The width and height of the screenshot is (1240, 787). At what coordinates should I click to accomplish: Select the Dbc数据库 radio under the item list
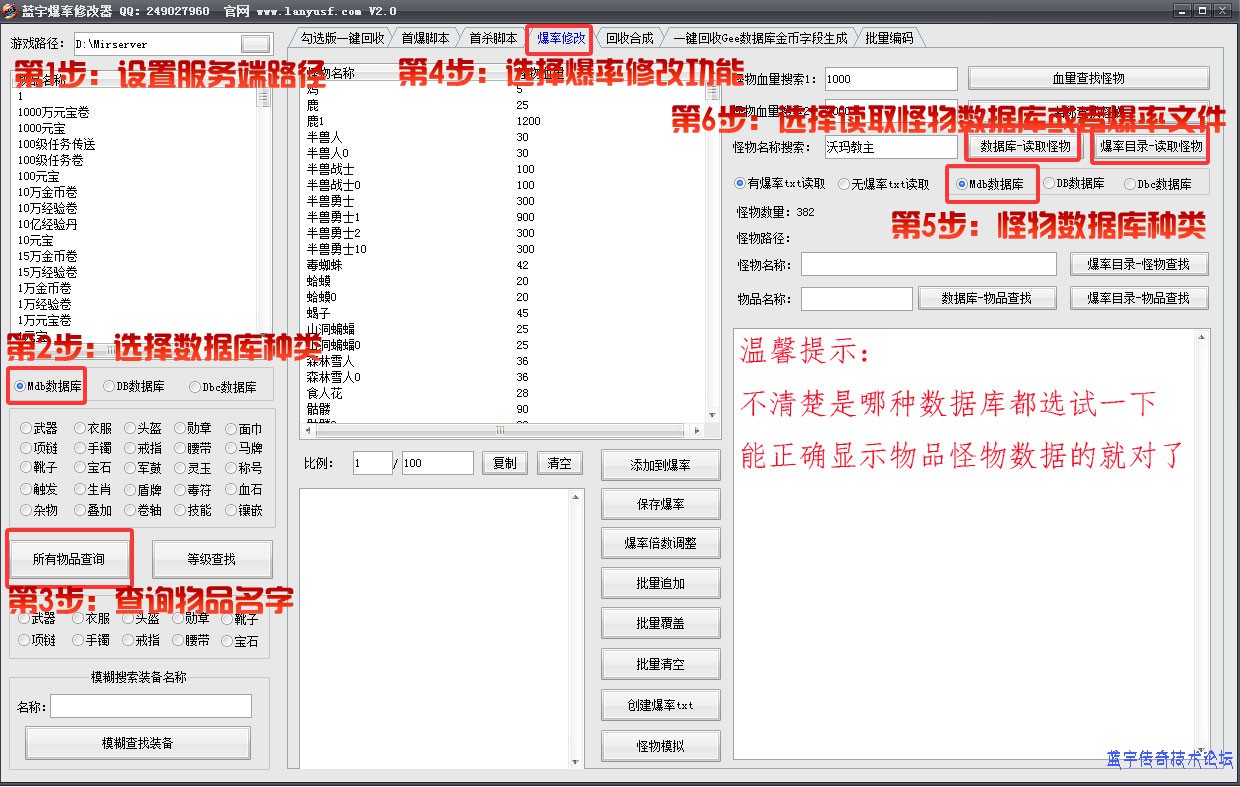[194, 387]
